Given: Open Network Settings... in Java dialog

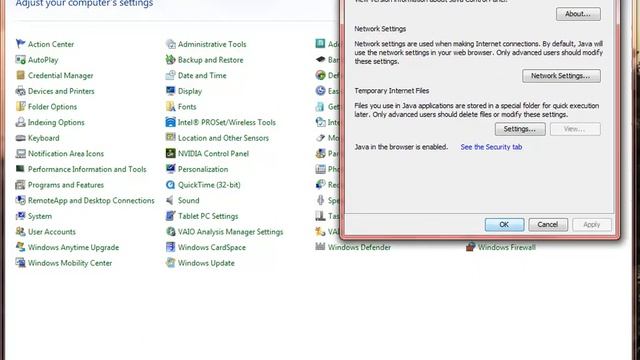Looking at the screenshot, I should [561, 76].
